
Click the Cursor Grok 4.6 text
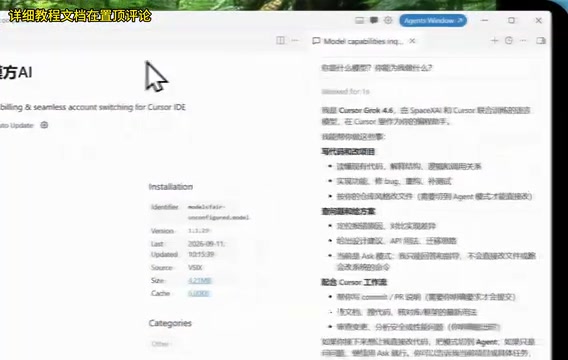(x=366, y=110)
